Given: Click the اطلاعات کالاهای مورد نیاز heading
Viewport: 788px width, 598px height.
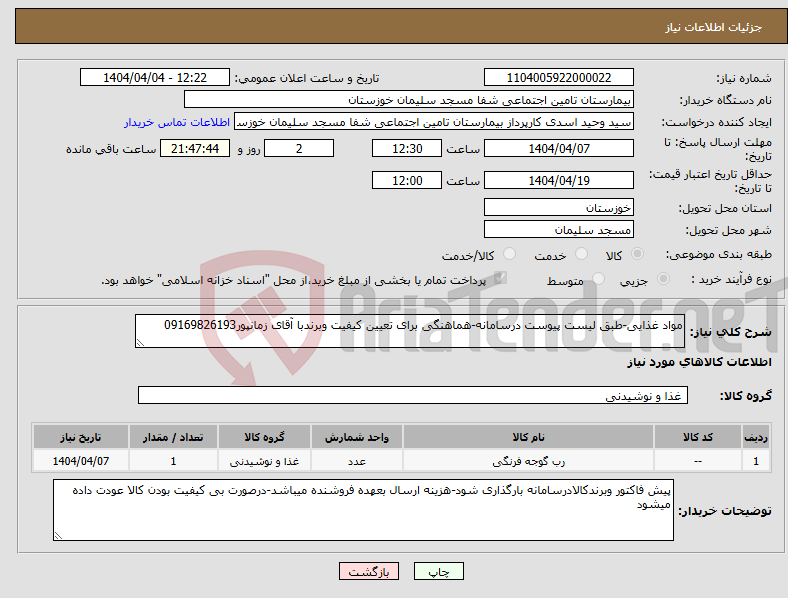Looking at the screenshot, I should coord(699,362).
